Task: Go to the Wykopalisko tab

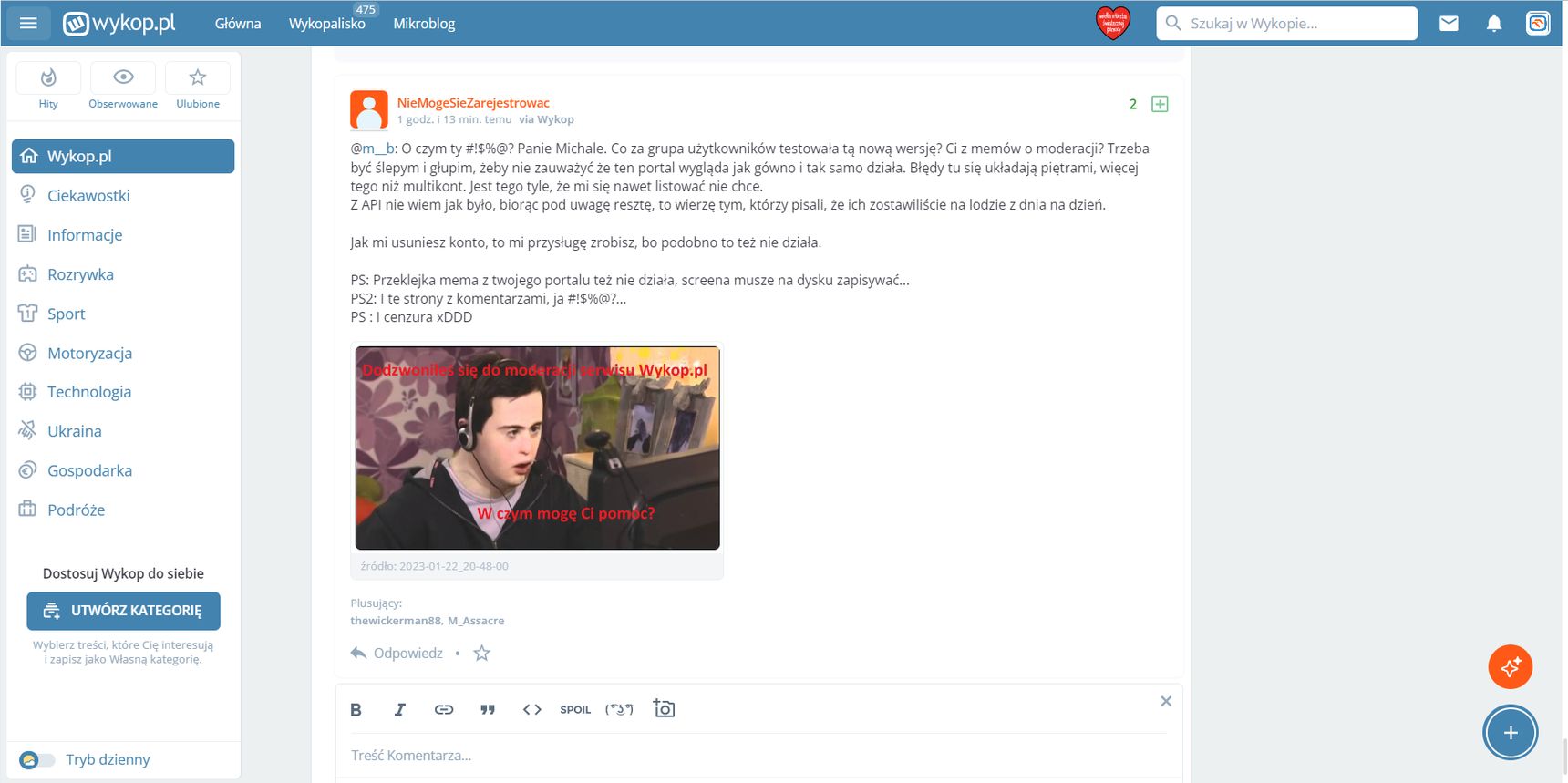Action: (327, 24)
